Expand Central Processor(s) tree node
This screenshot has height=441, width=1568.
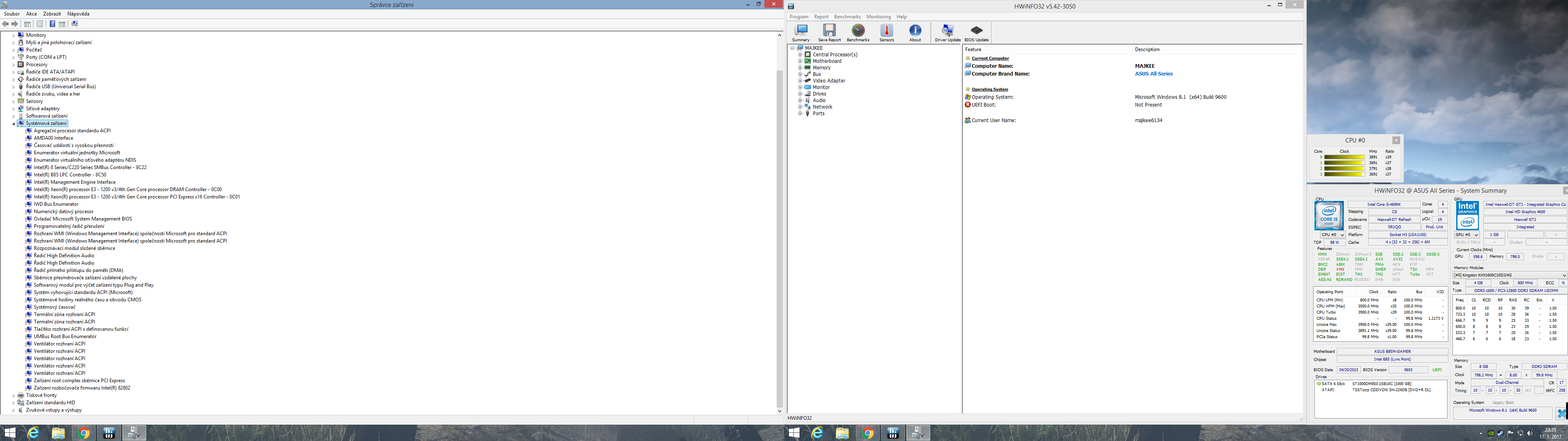point(800,55)
